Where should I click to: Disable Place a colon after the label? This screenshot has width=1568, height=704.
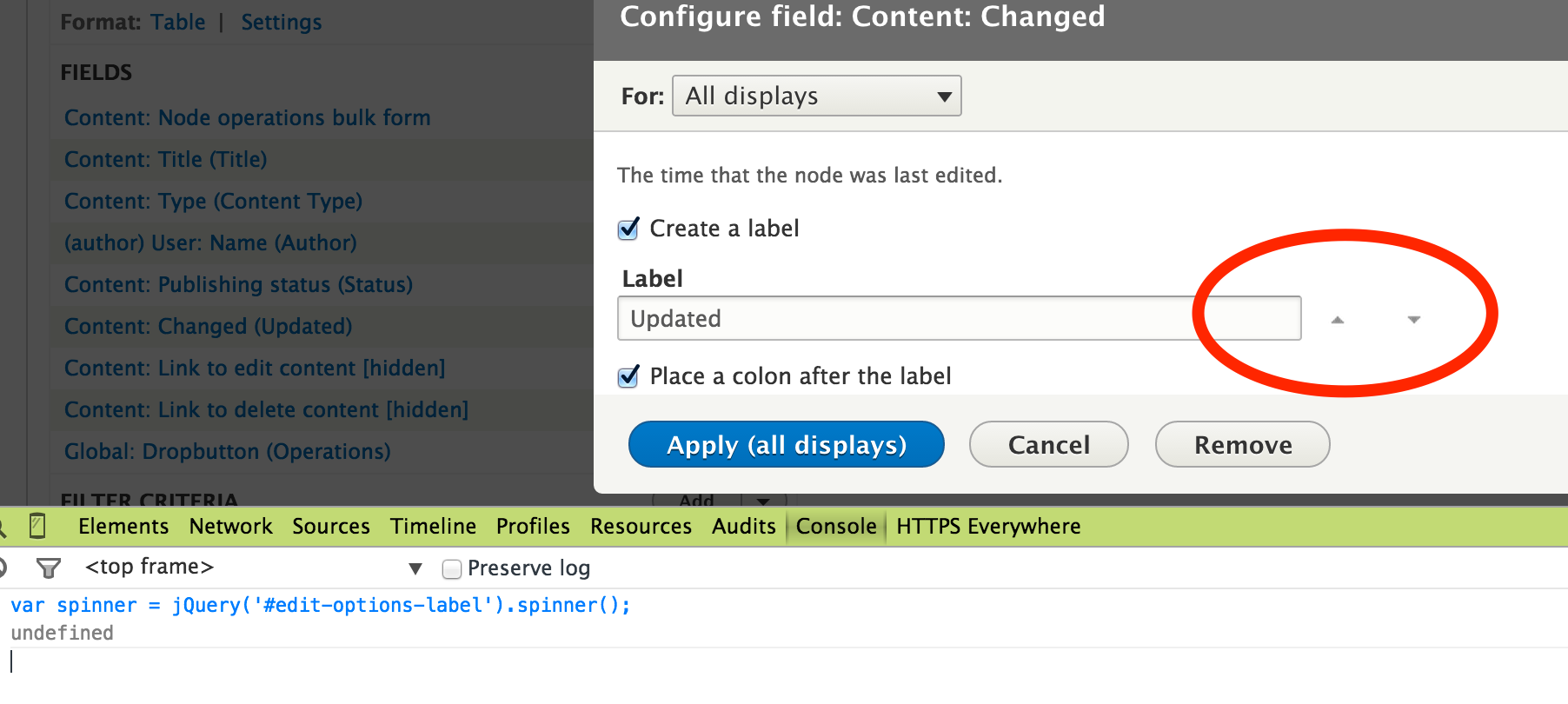(628, 376)
